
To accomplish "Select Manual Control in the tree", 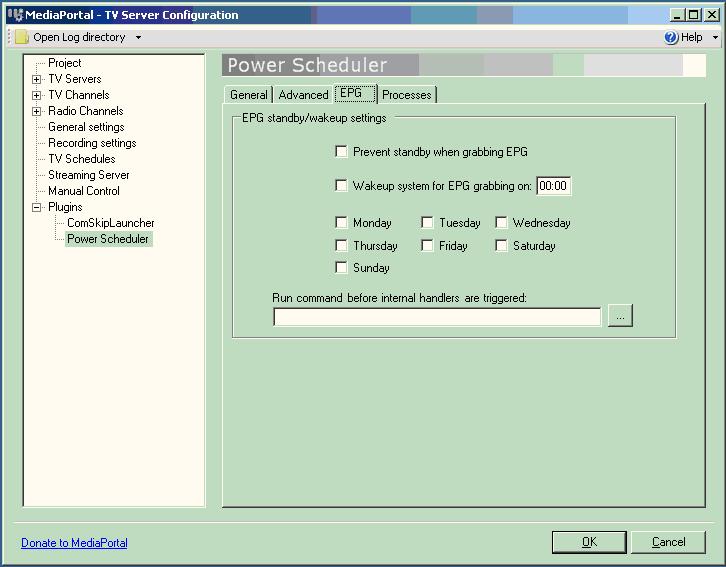I will point(83,191).
